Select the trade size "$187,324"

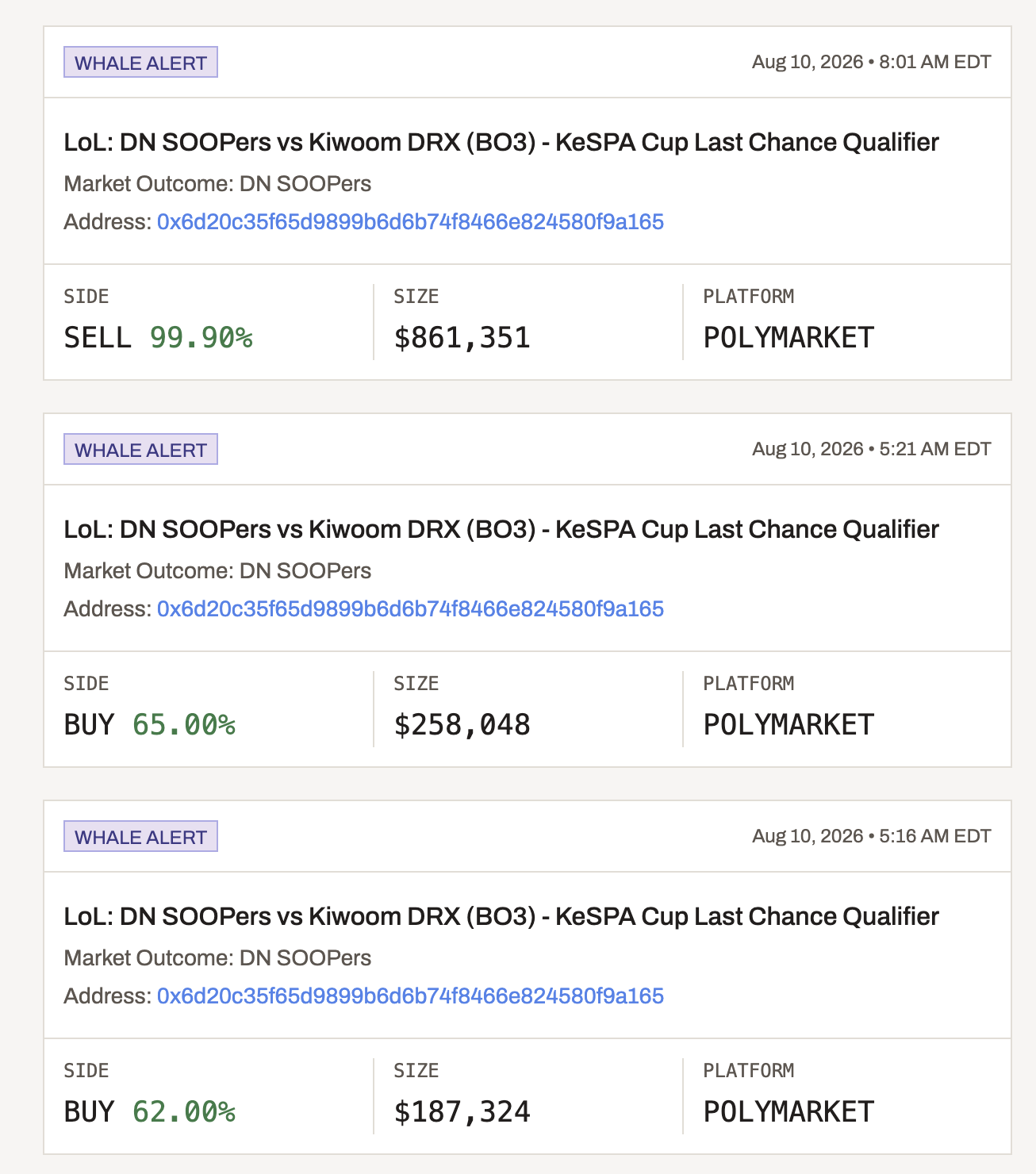coord(462,1112)
